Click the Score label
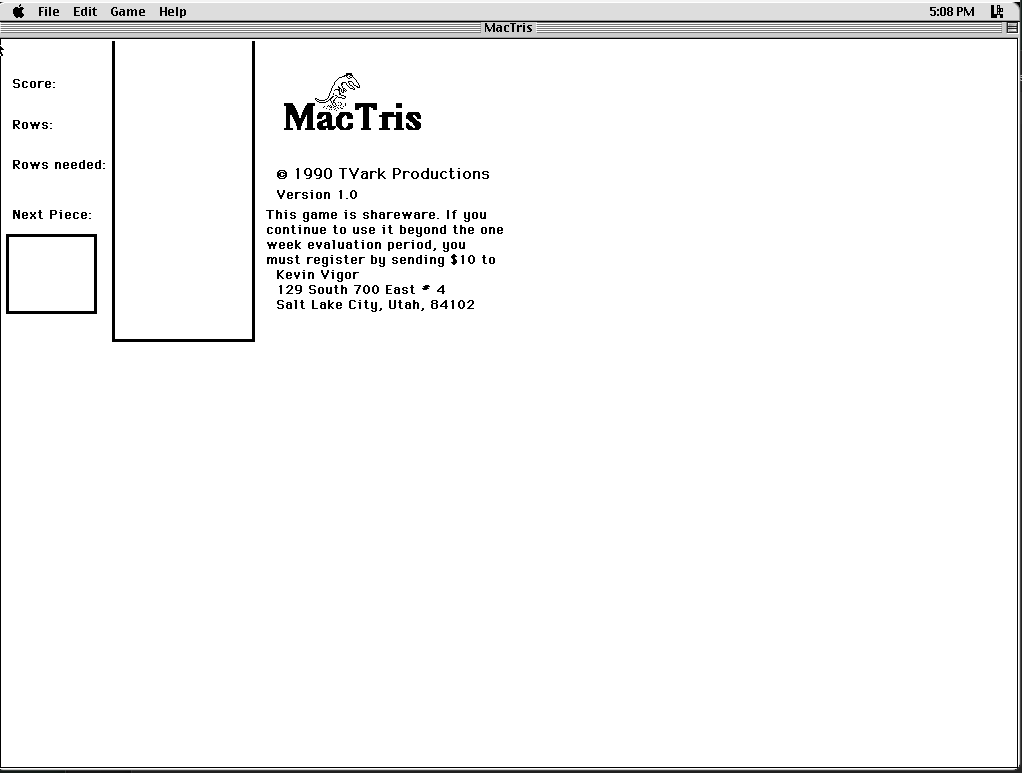The height and width of the screenshot is (773, 1022). 34,84
